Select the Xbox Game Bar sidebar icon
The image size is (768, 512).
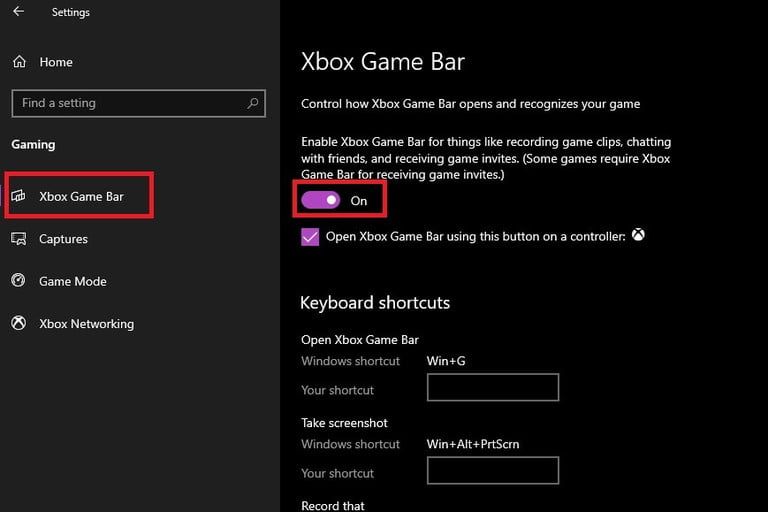19,196
